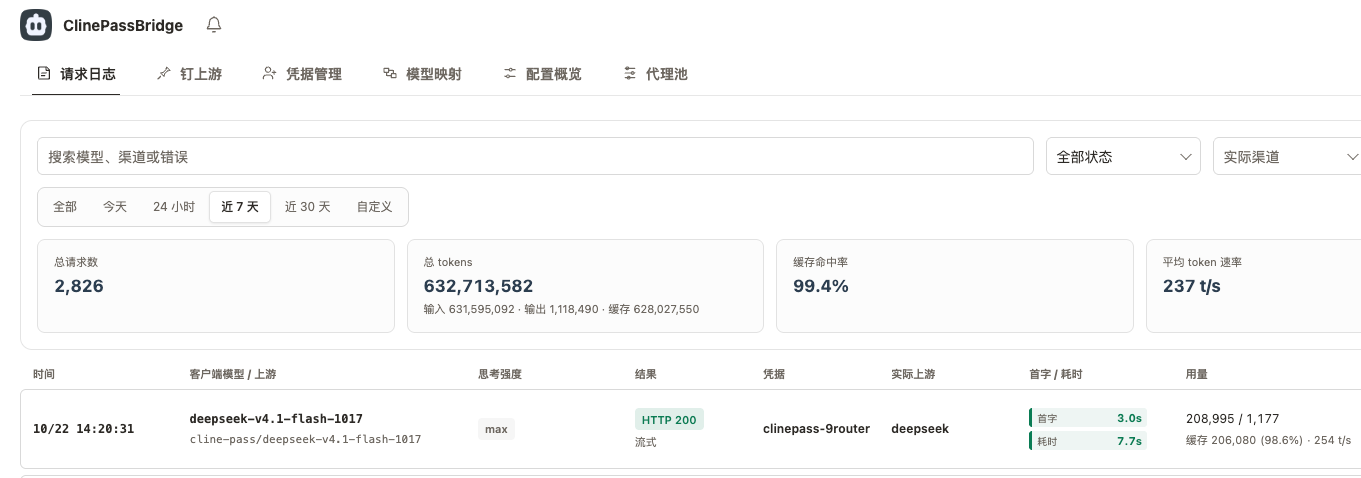
Task: Click the sliders icon beside 配置概览
Action: point(510,73)
